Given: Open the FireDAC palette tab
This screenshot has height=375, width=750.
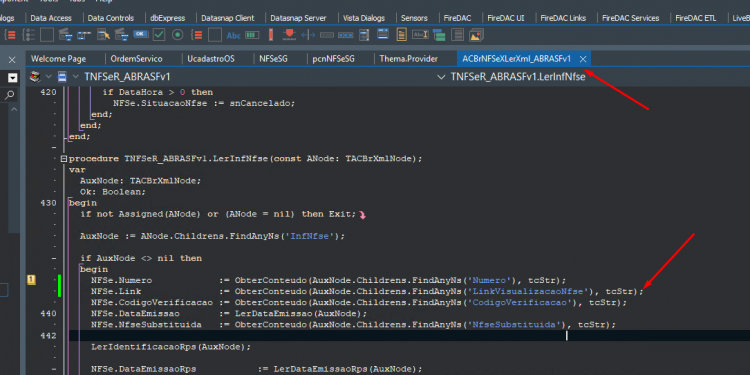Looking at the screenshot, I should tap(457, 18).
